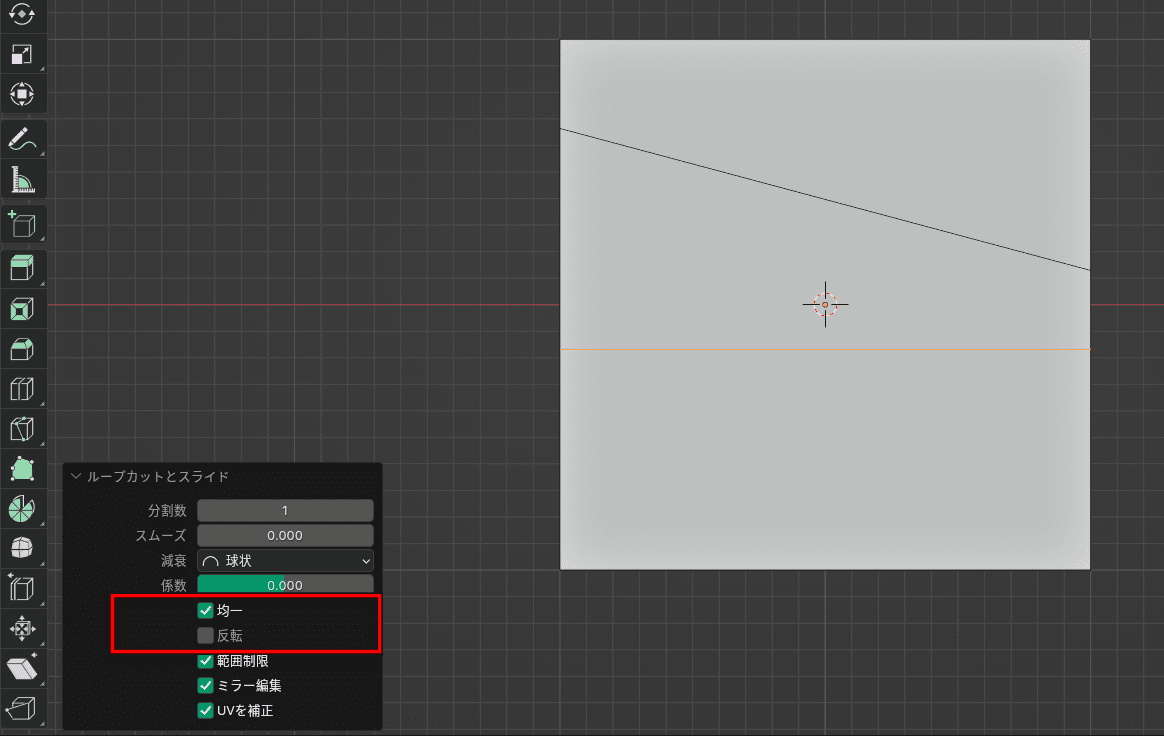This screenshot has height=736, width=1164.
Task: Click the 係数 factor slider
Action: [x=285, y=584]
